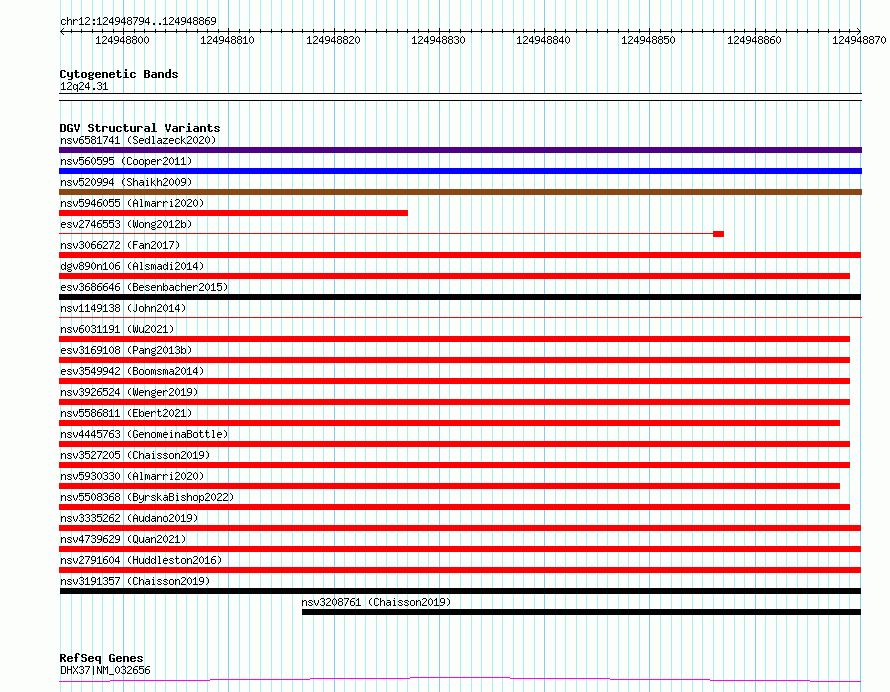This screenshot has width=890, height=692.
Task: Click the short red nsv5946055 bar
Action: point(233,213)
